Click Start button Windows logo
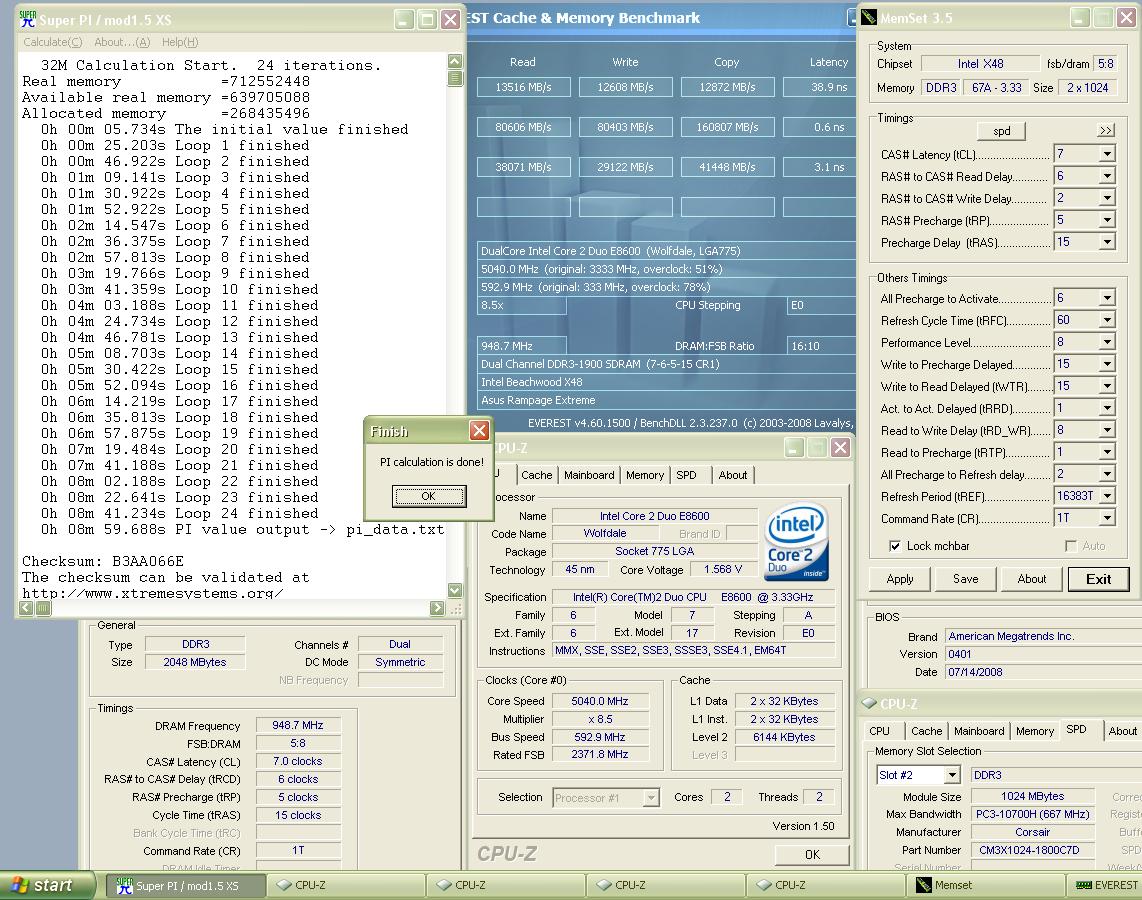Image resolution: width=1142 pixels, height=900 pixels. coord(20,885)
